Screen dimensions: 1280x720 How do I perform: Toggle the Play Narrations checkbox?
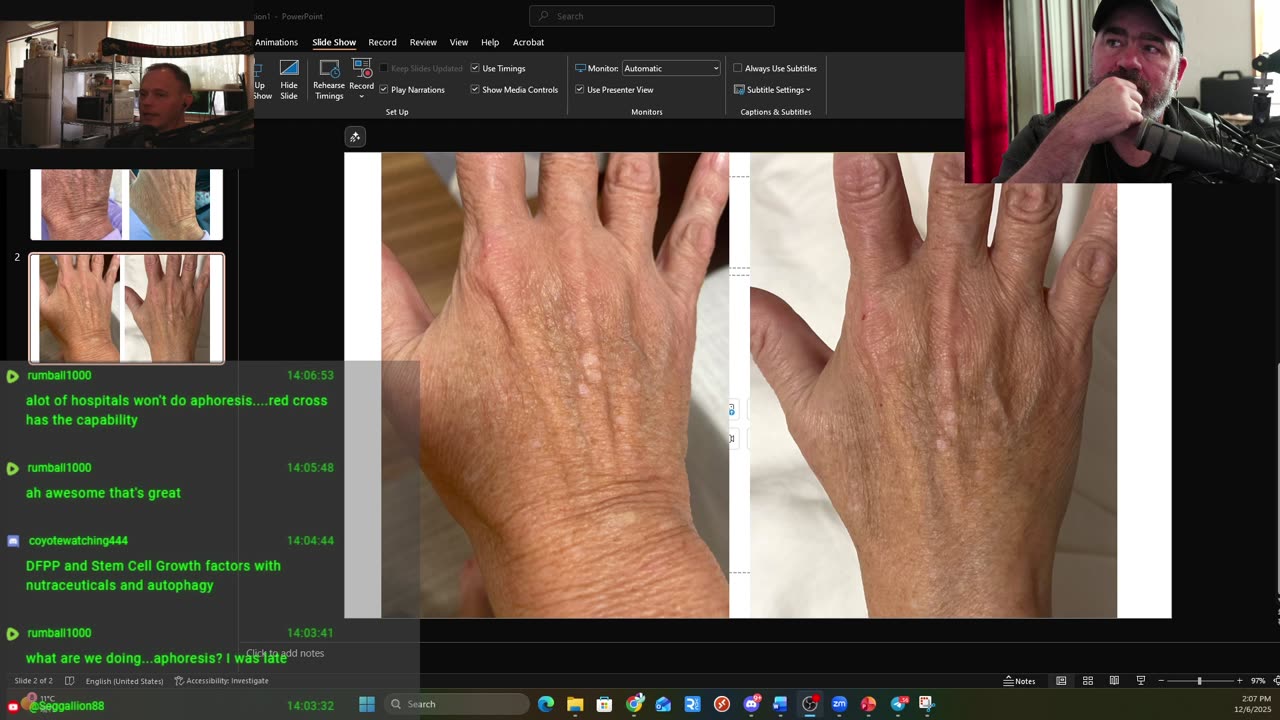(x=383, y=90)
